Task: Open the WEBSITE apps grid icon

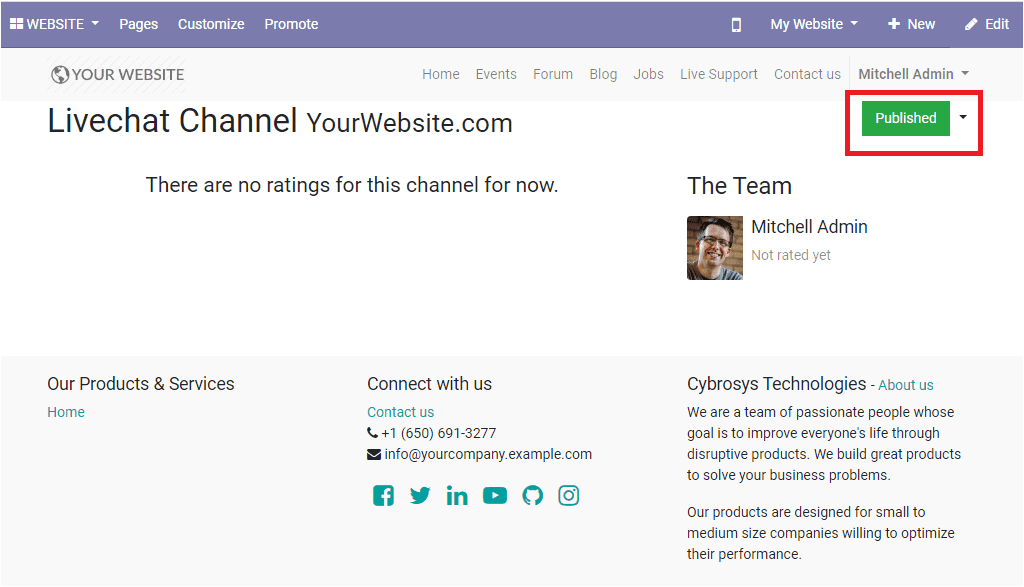Action: [x=16, y=24]
